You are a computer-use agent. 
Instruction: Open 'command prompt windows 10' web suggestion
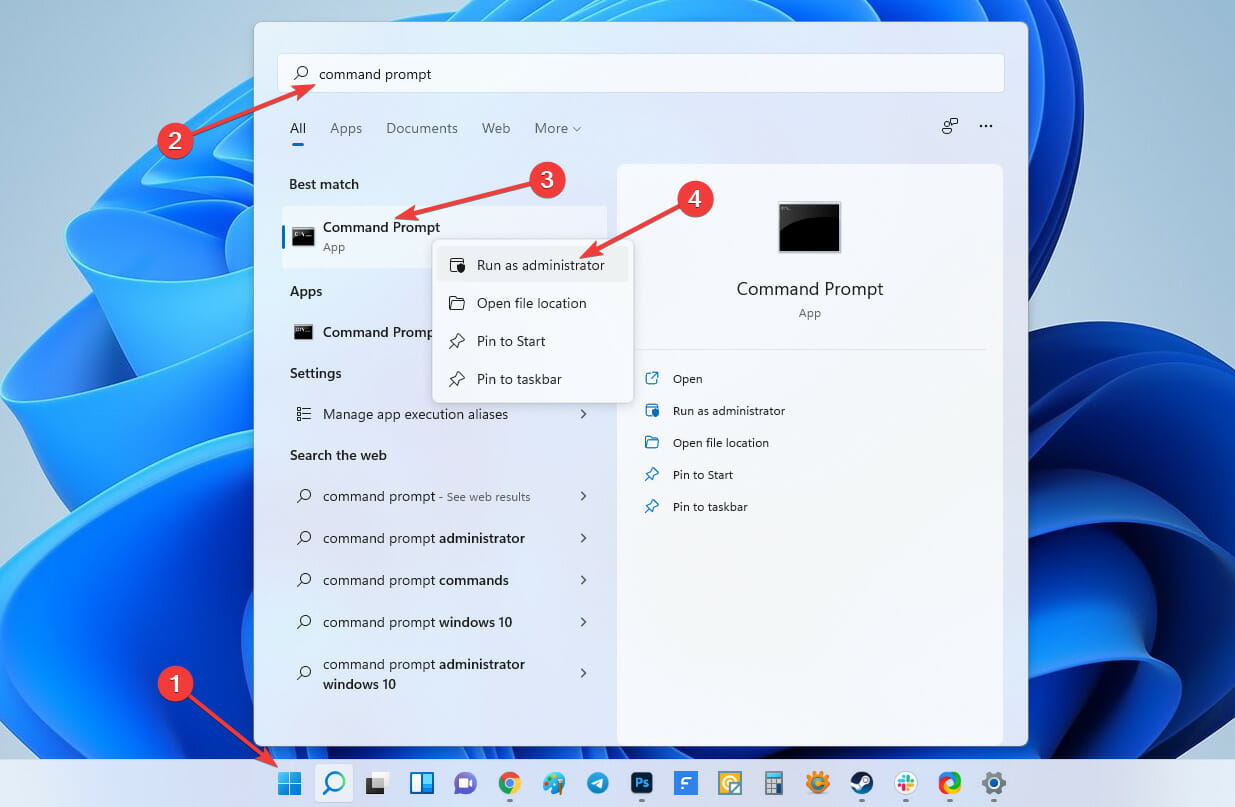click(x=444, y=622)
